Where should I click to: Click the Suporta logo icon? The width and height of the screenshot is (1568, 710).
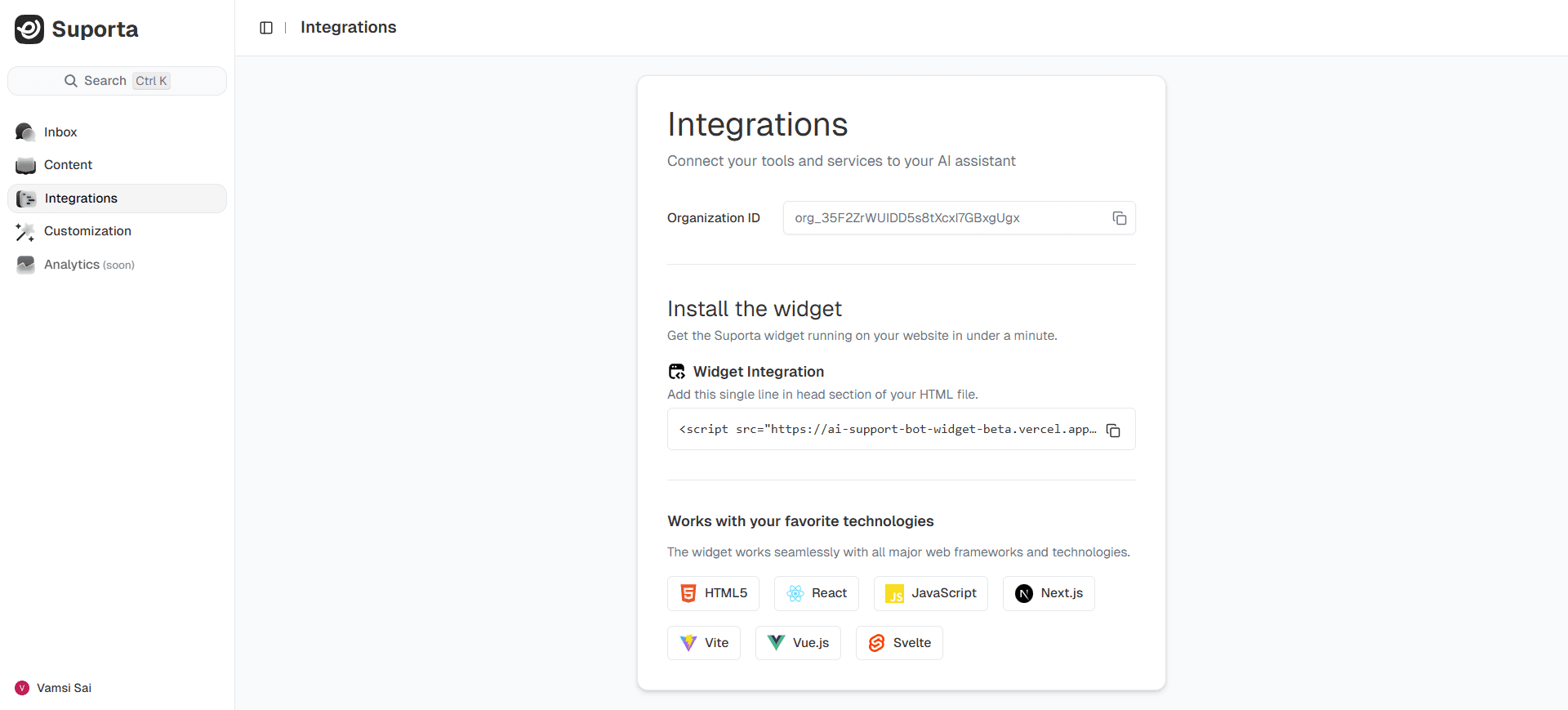pos(29,29)
